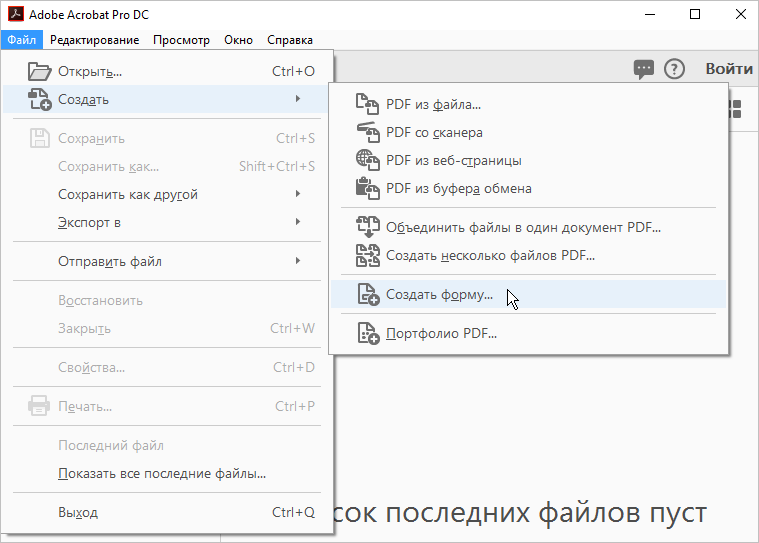Screen dimensions: 759x543
Task: Open the Справка menu
Action: 289,40
